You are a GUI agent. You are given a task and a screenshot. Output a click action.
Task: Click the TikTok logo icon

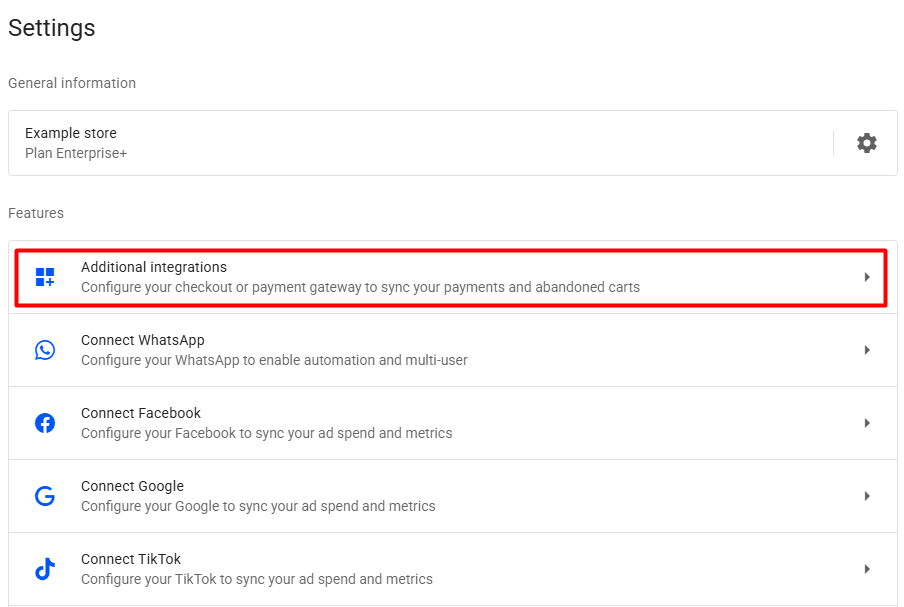[45, 569]
